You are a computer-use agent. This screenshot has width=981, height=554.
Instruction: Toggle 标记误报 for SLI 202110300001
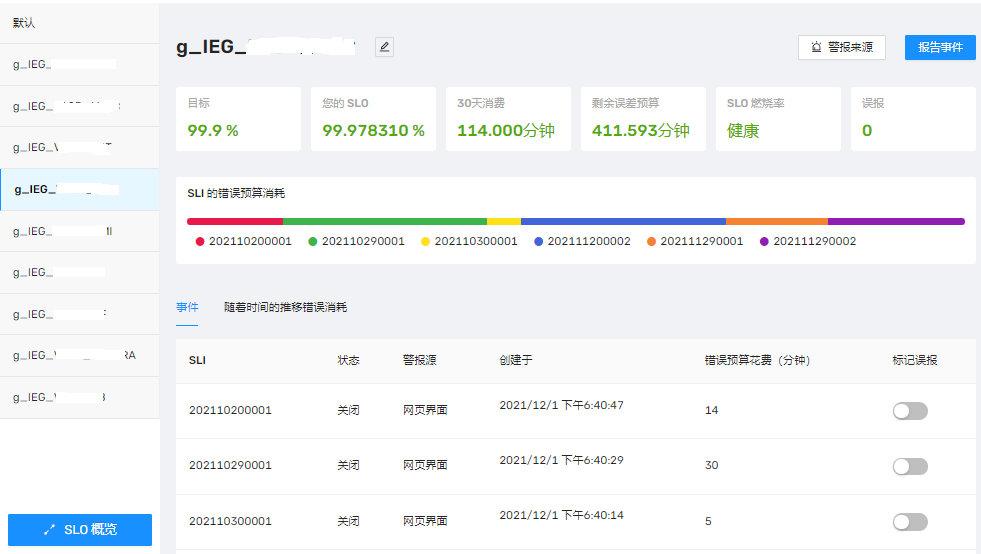910,521
